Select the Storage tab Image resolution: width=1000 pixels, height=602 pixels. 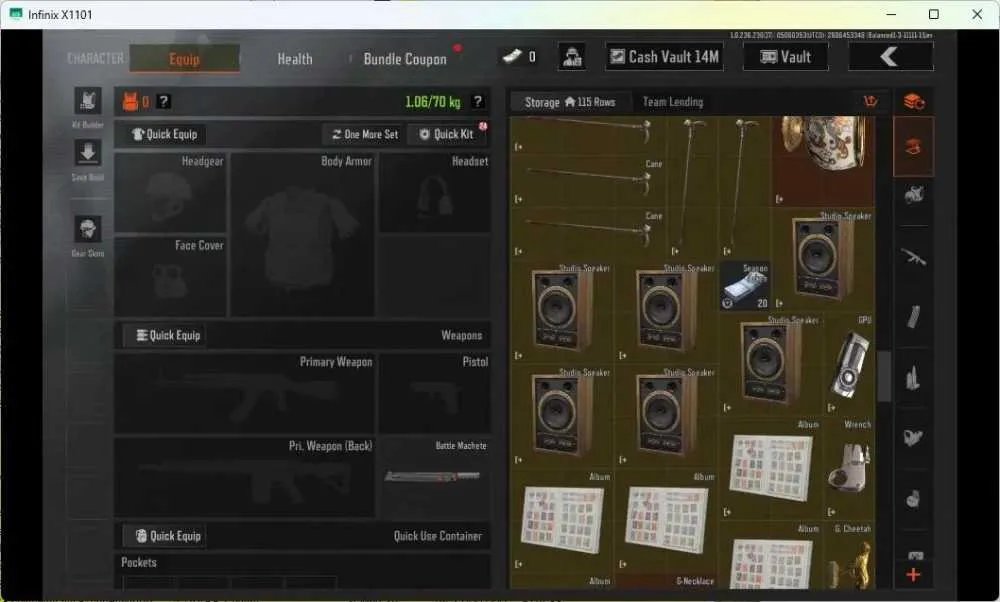(570, 102)
